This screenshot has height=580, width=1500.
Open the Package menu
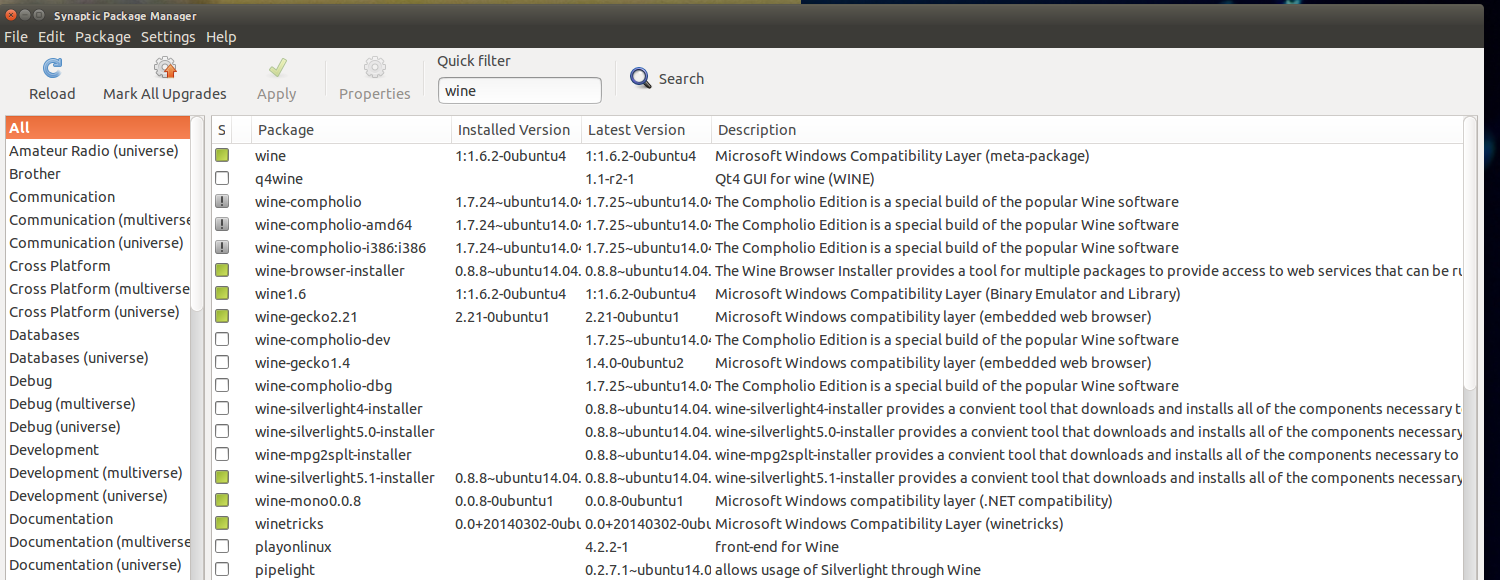tap(103, 37)
